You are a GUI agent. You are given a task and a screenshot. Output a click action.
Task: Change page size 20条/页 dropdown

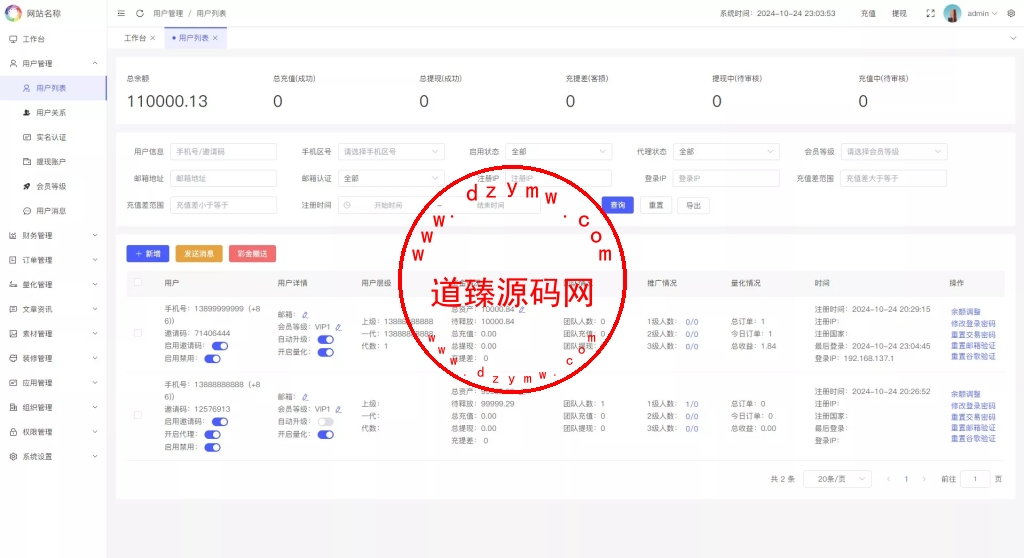click(837, 479)
